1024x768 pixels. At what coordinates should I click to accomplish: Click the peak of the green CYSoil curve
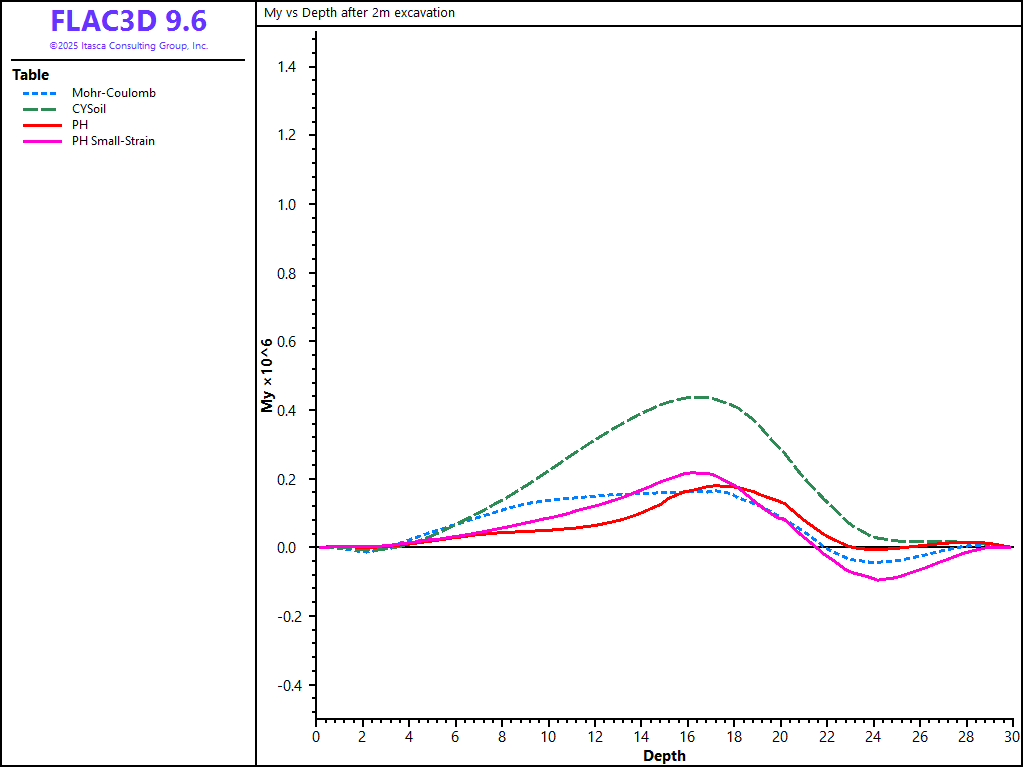click(x=698, y=397)
